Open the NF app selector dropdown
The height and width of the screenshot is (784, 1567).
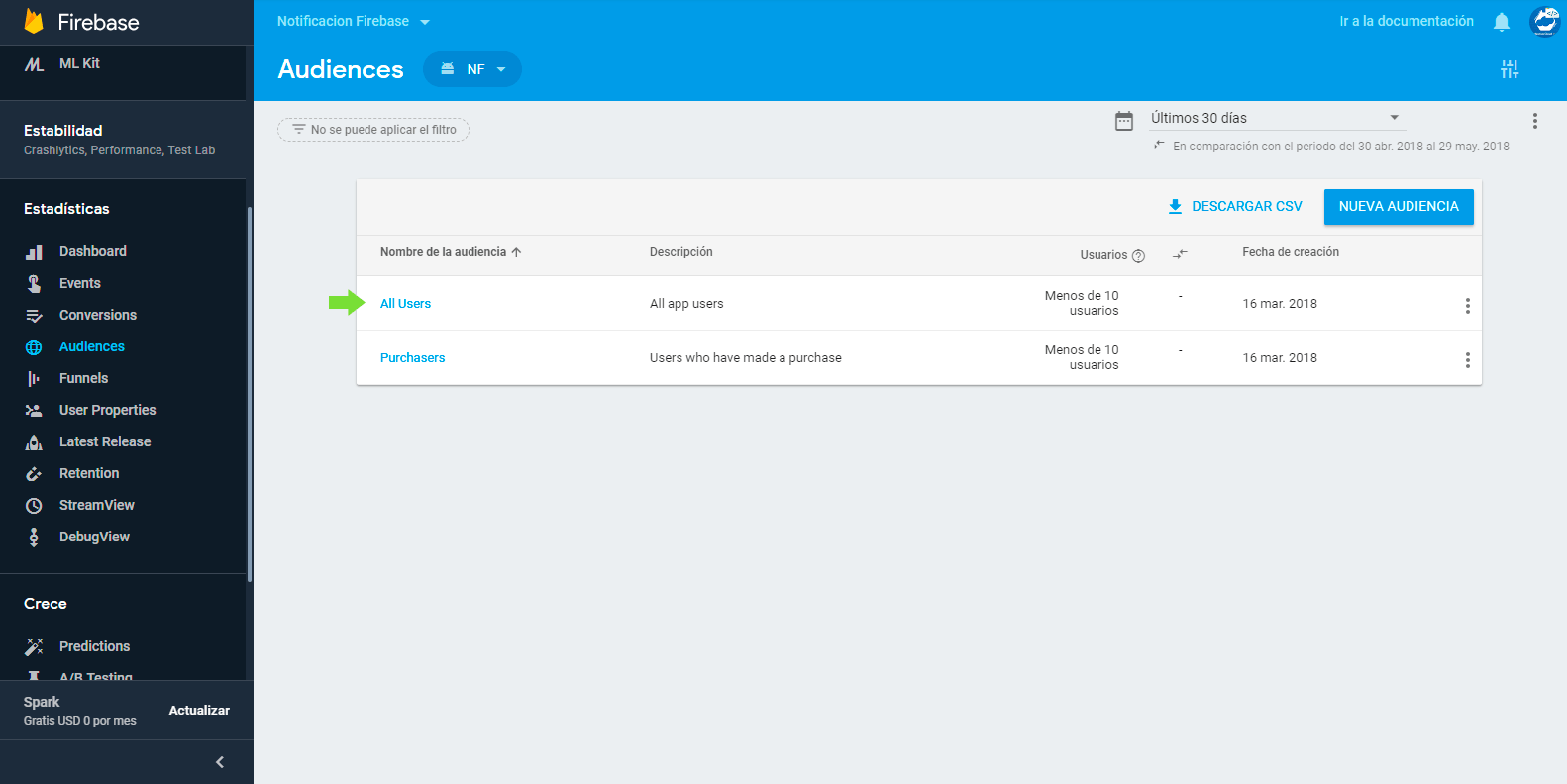[472, 69]
